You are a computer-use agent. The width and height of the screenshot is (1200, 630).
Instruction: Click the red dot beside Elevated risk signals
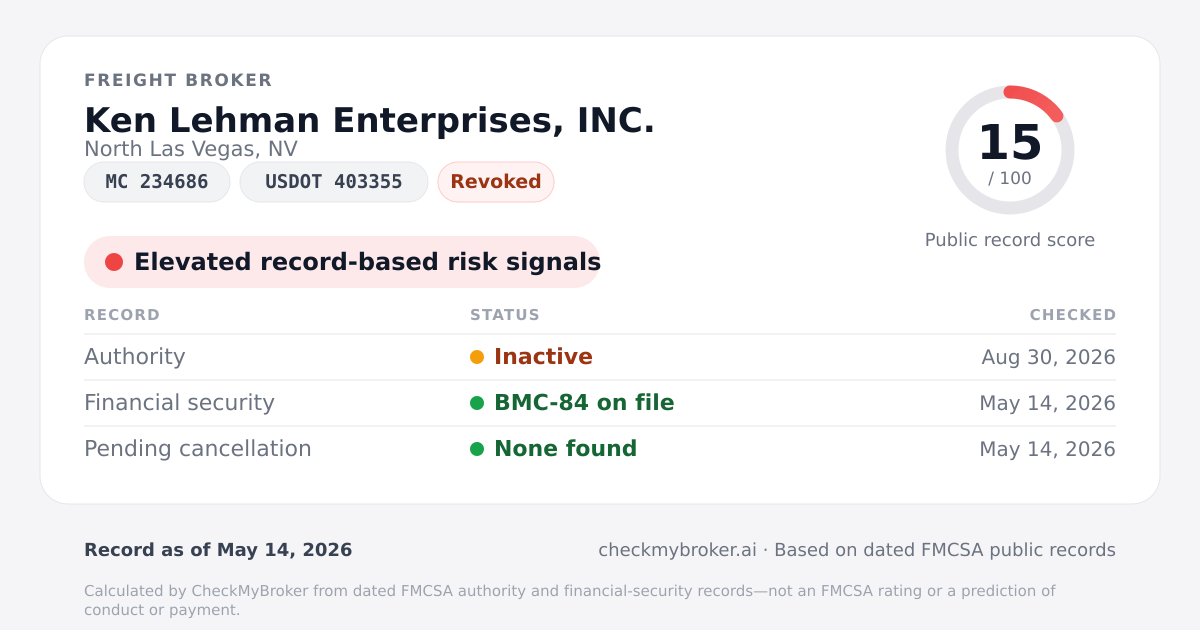click(114, 262)
